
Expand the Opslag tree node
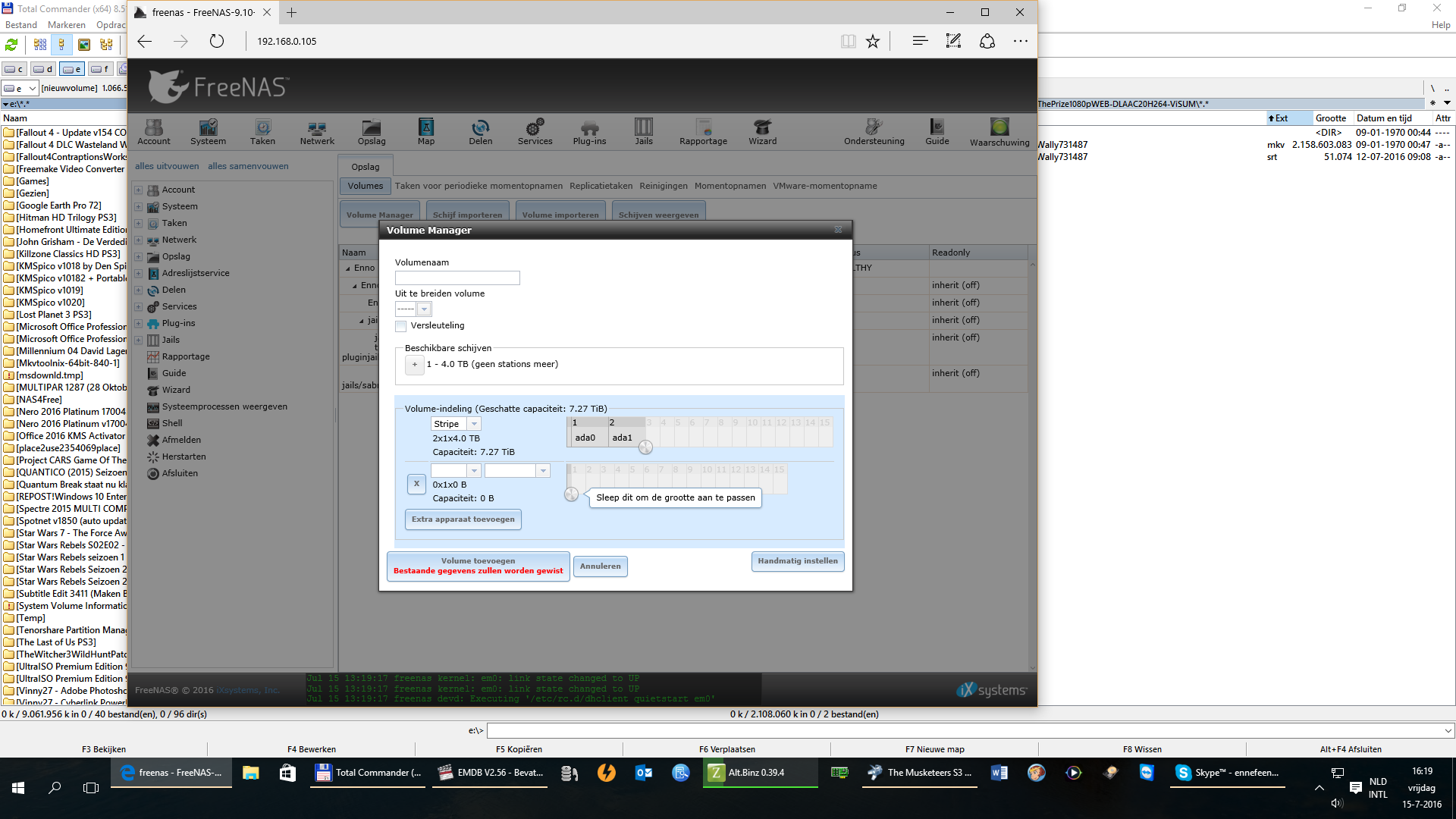(139, 256)
